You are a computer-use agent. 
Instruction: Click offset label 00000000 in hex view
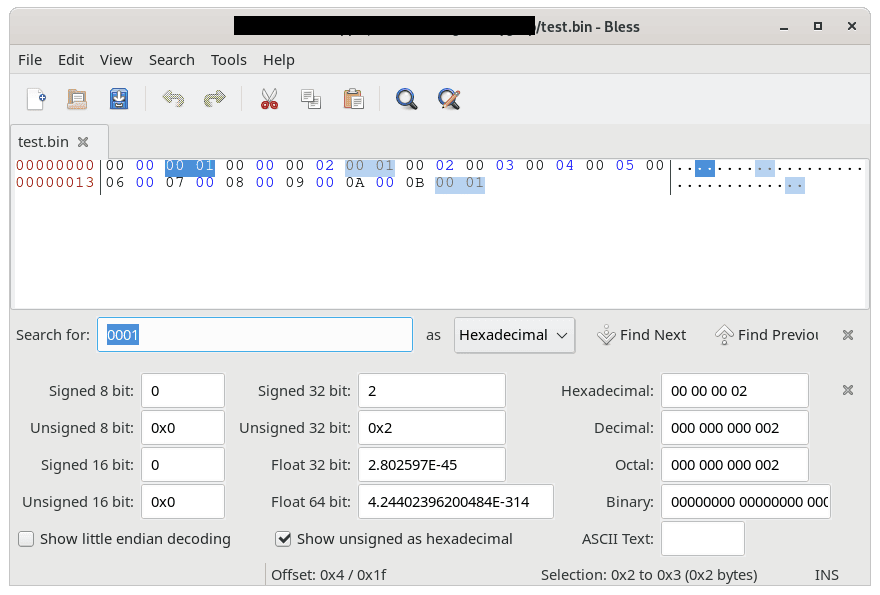coord(55,166)
